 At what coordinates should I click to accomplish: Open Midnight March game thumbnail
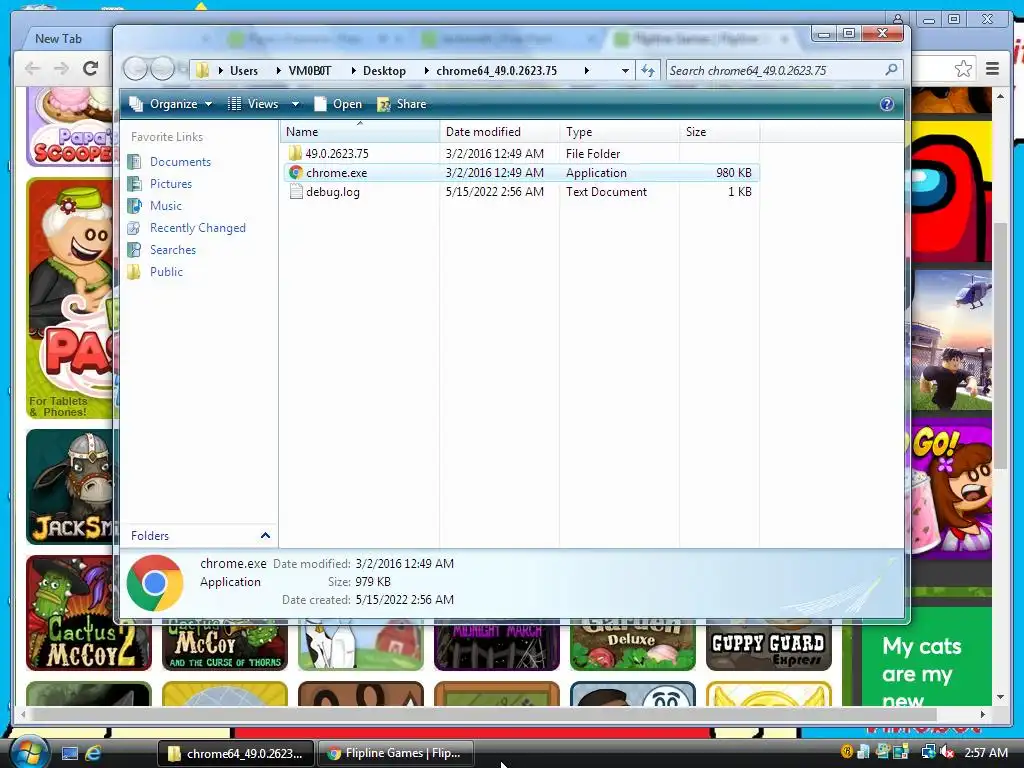tap(496, 644)
